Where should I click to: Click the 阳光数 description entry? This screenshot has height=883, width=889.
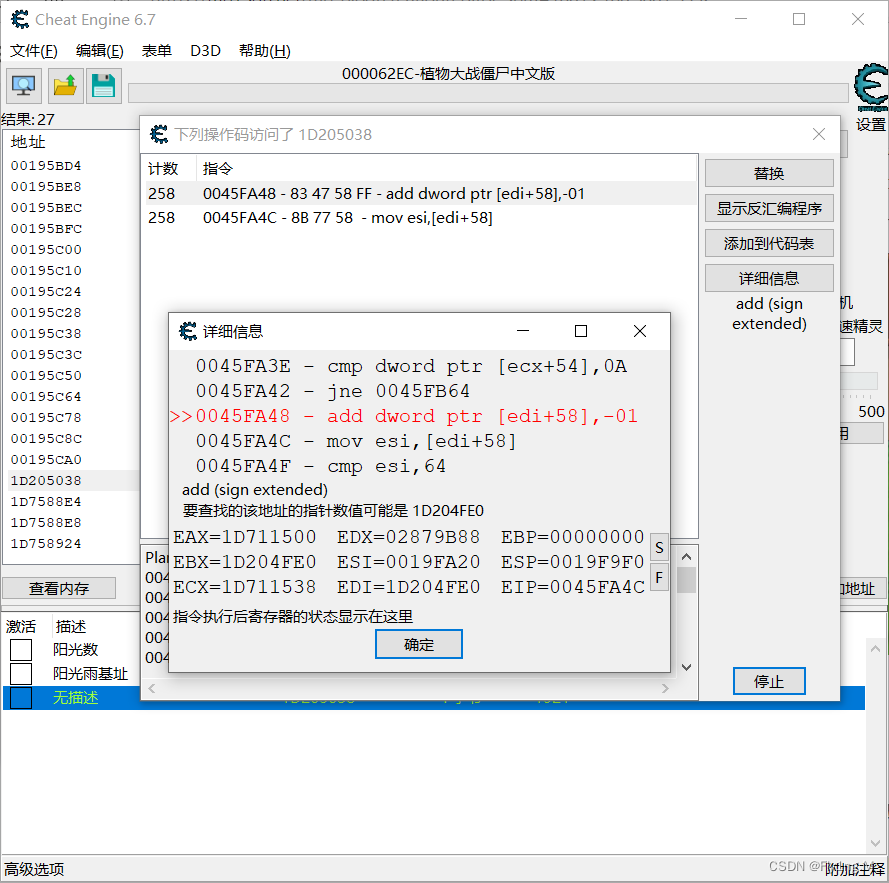75,650
